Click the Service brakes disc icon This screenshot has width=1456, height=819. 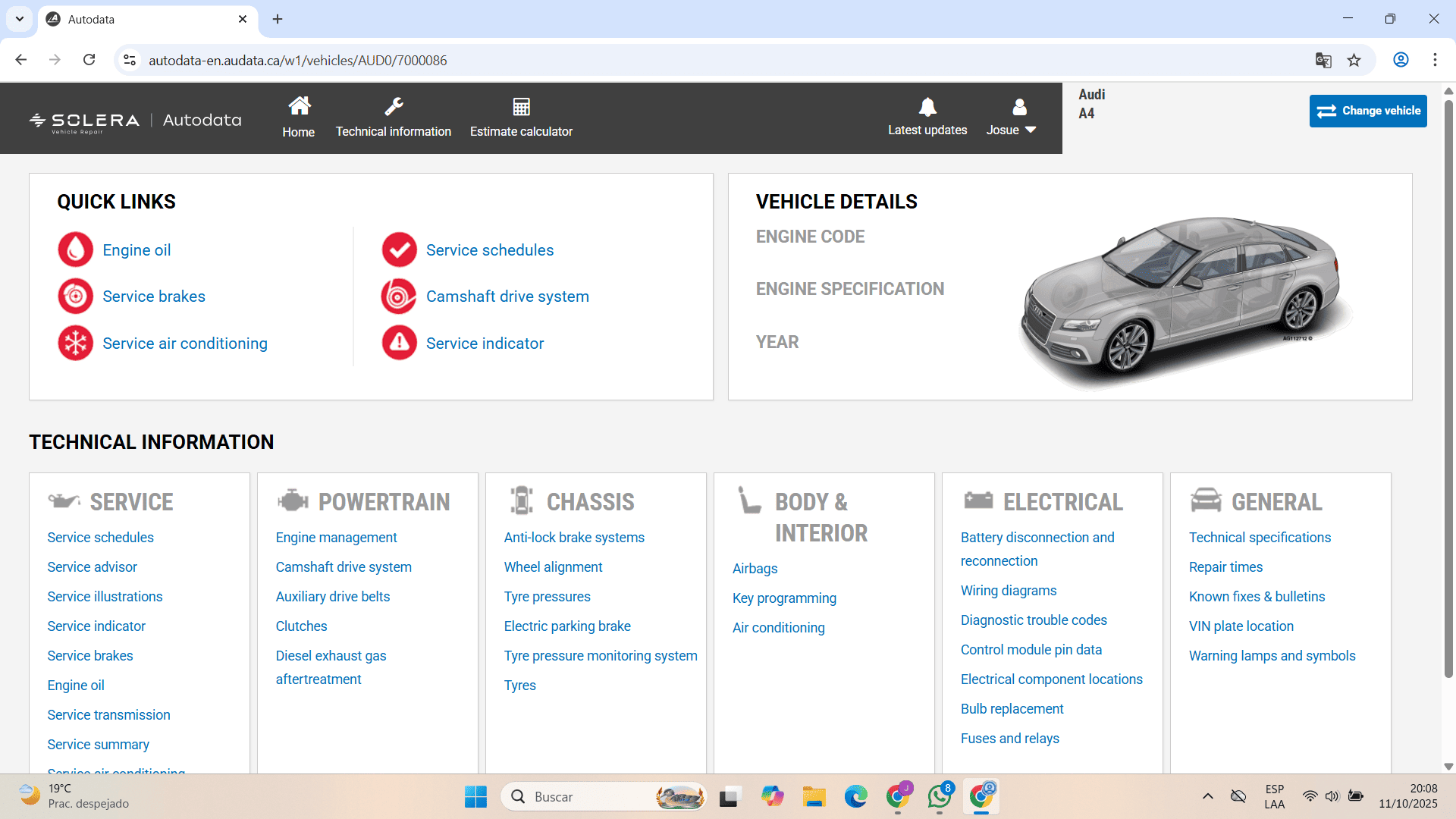pyautogui.click(x=75, y=297)
